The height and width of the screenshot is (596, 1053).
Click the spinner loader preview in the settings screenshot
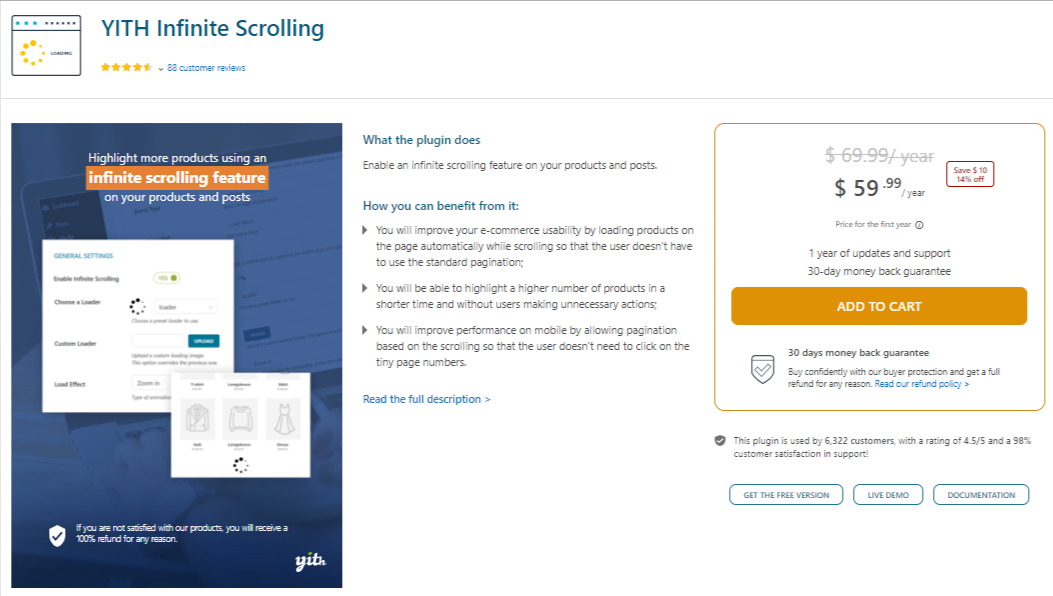click(x=138, y=306)
